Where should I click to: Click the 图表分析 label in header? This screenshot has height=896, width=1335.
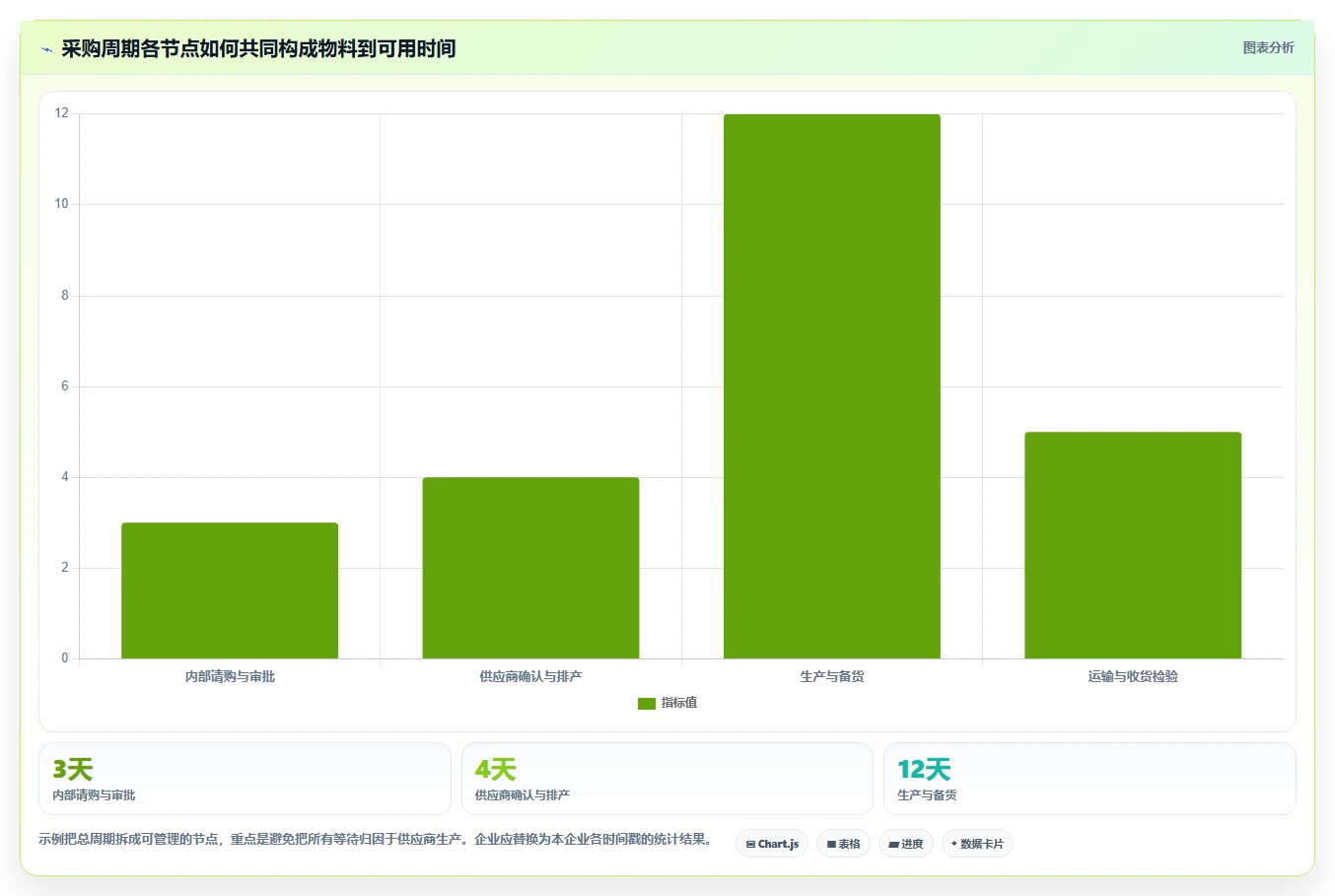1268,47
